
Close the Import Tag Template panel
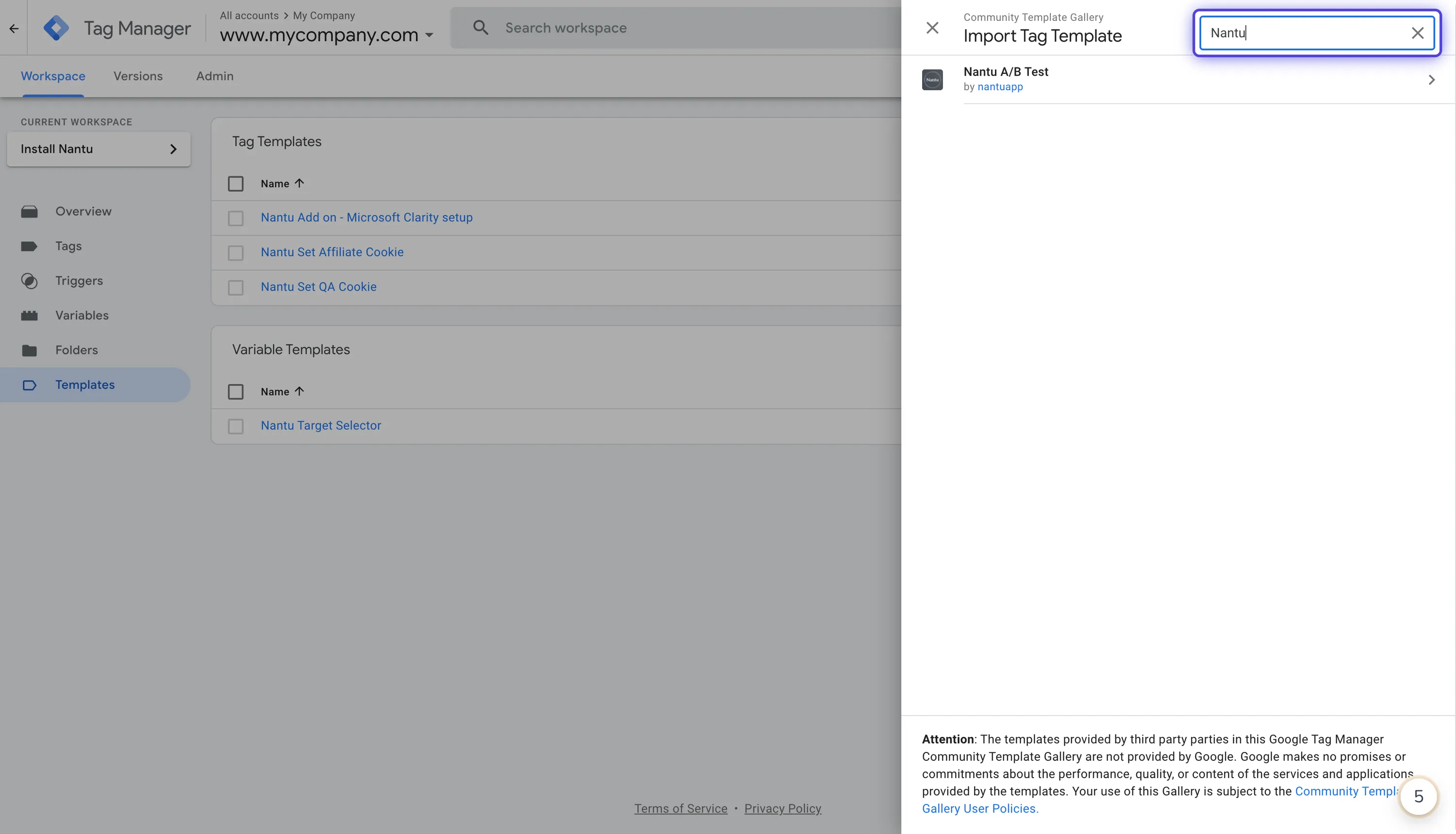coord(932,28)
